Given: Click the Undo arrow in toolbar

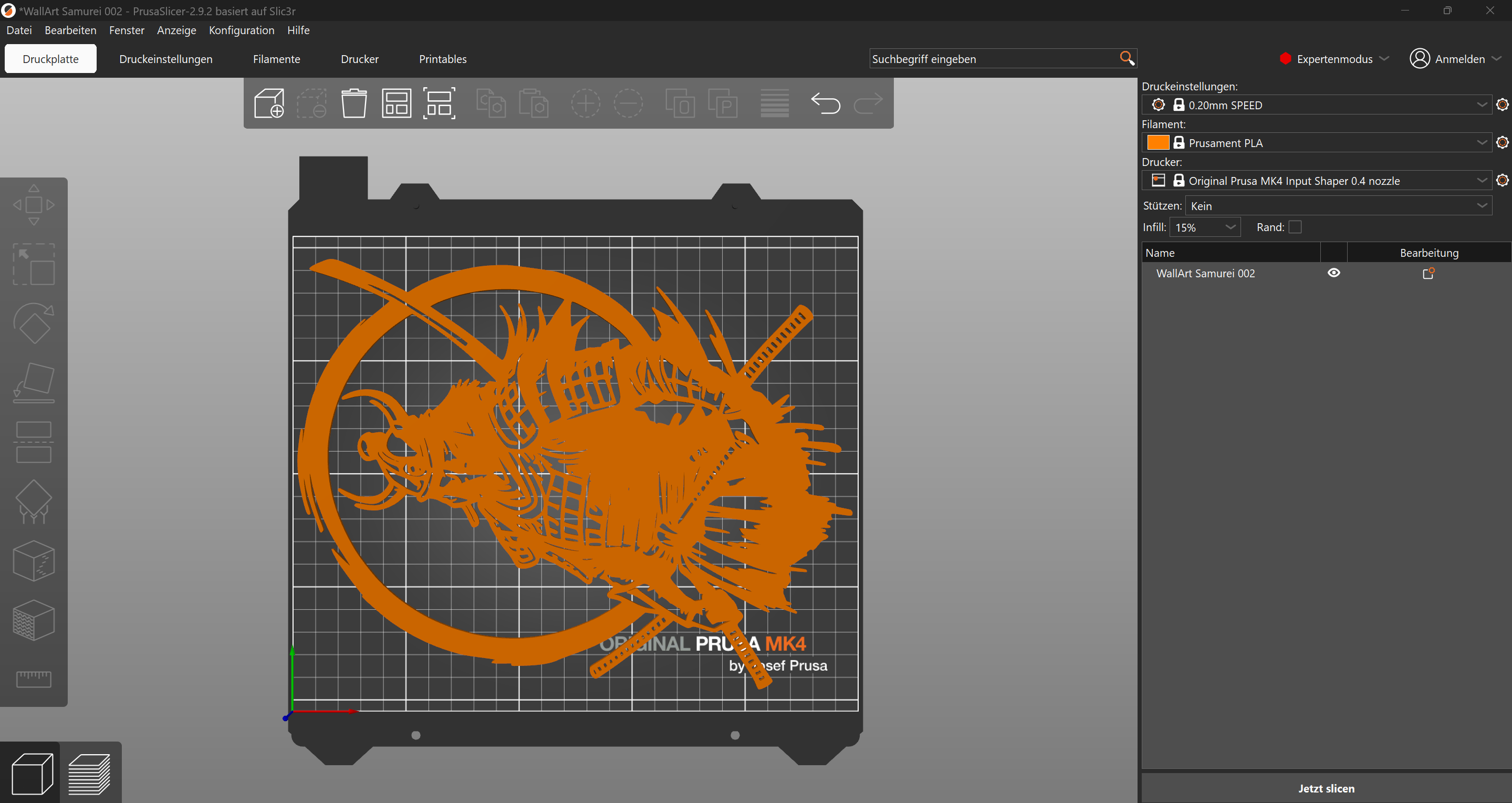Looking at the screenshot, I should coord(825,104).
